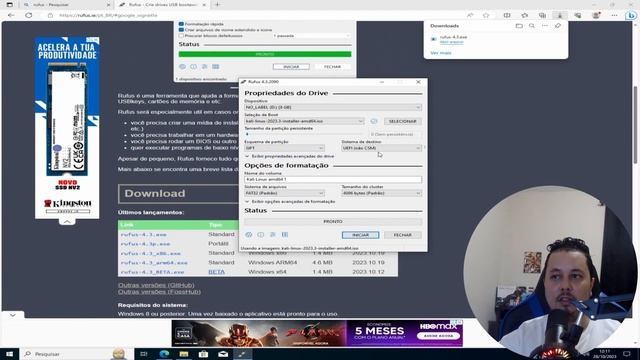Click BETA link in downloads table
Image resolution: width=640 pixels, height=360 pixels.
pyautogui.click(x=216, y=272)
